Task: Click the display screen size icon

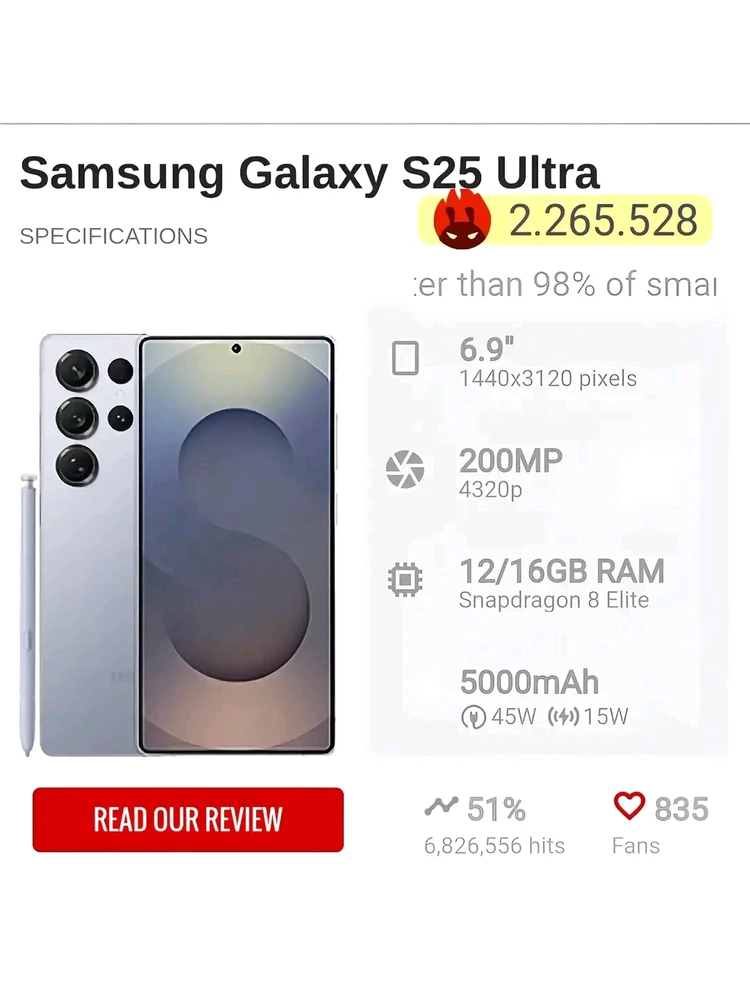Action: click(405, 357)
